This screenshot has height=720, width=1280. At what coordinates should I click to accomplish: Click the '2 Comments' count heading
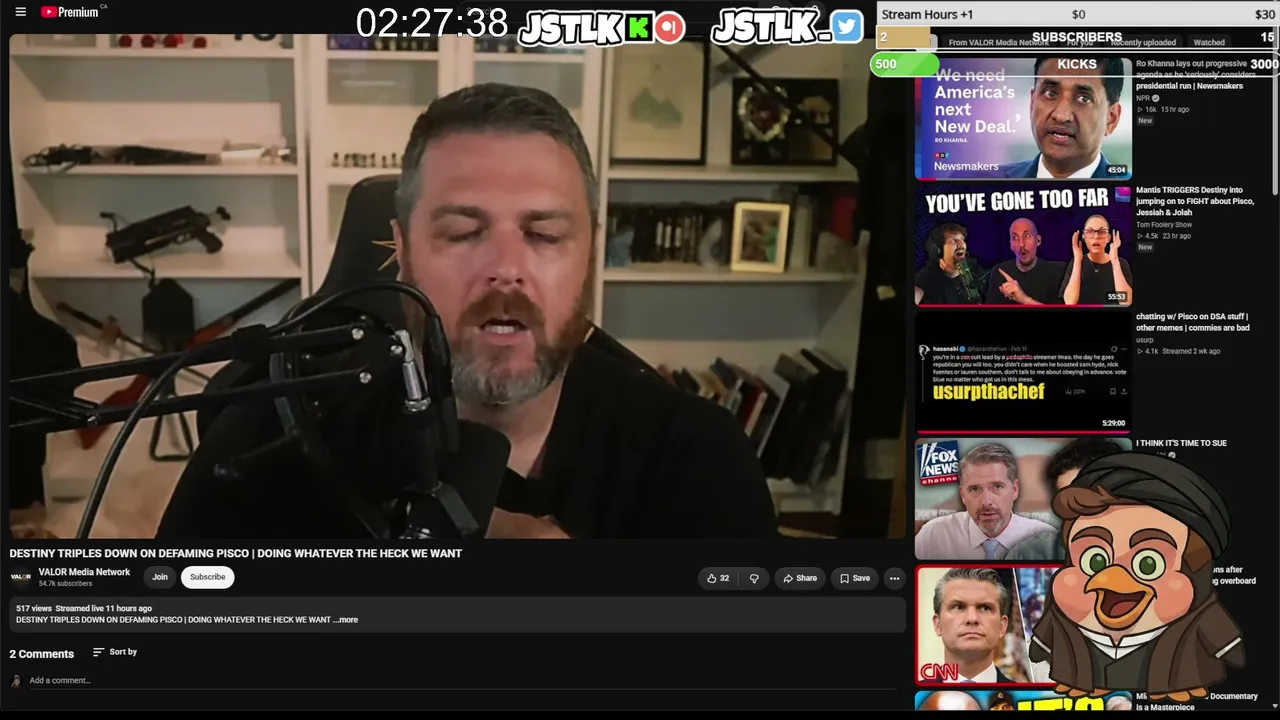click(42, 654)
